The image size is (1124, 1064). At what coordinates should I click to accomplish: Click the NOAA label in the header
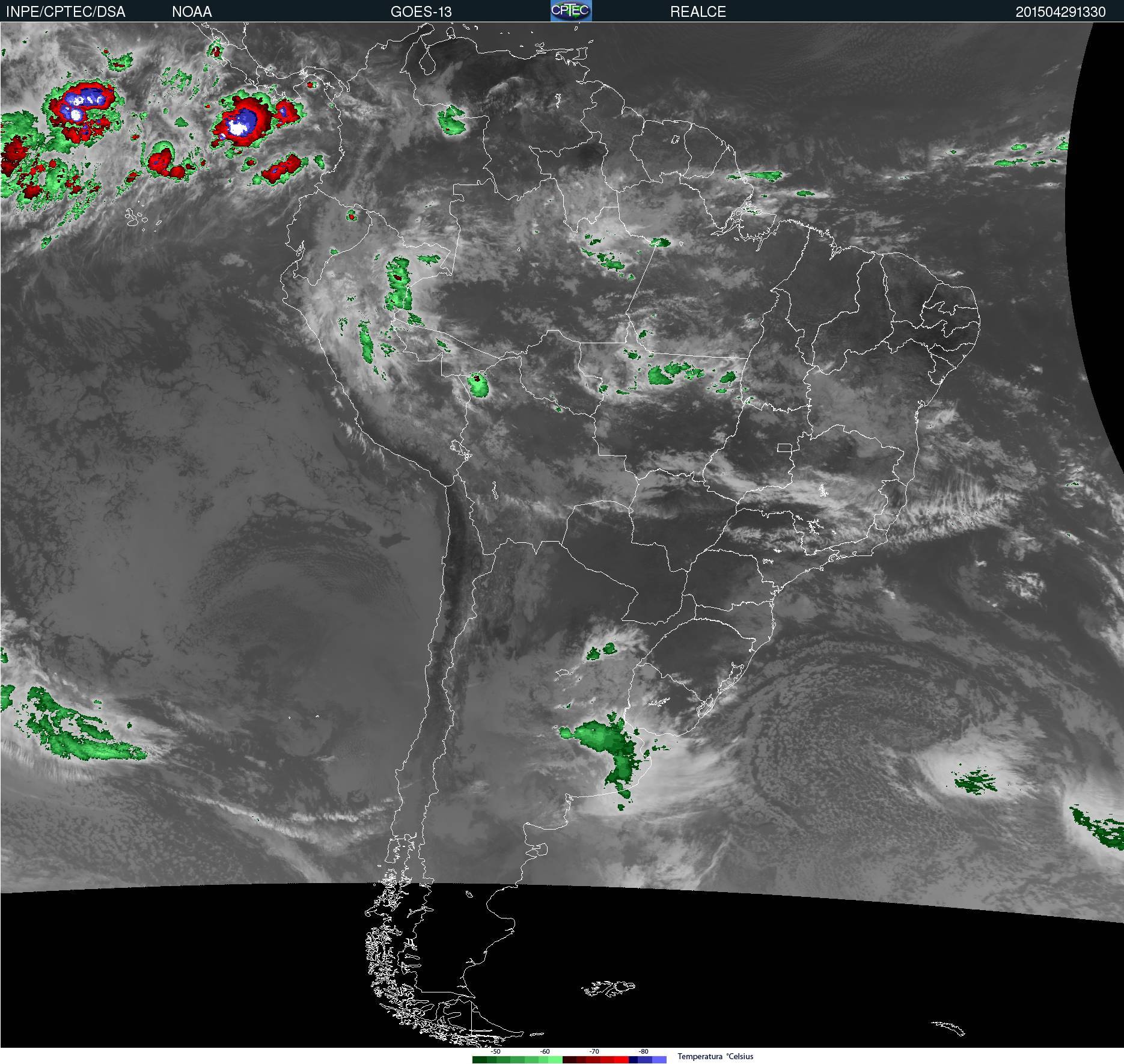(x=192, y=11)
